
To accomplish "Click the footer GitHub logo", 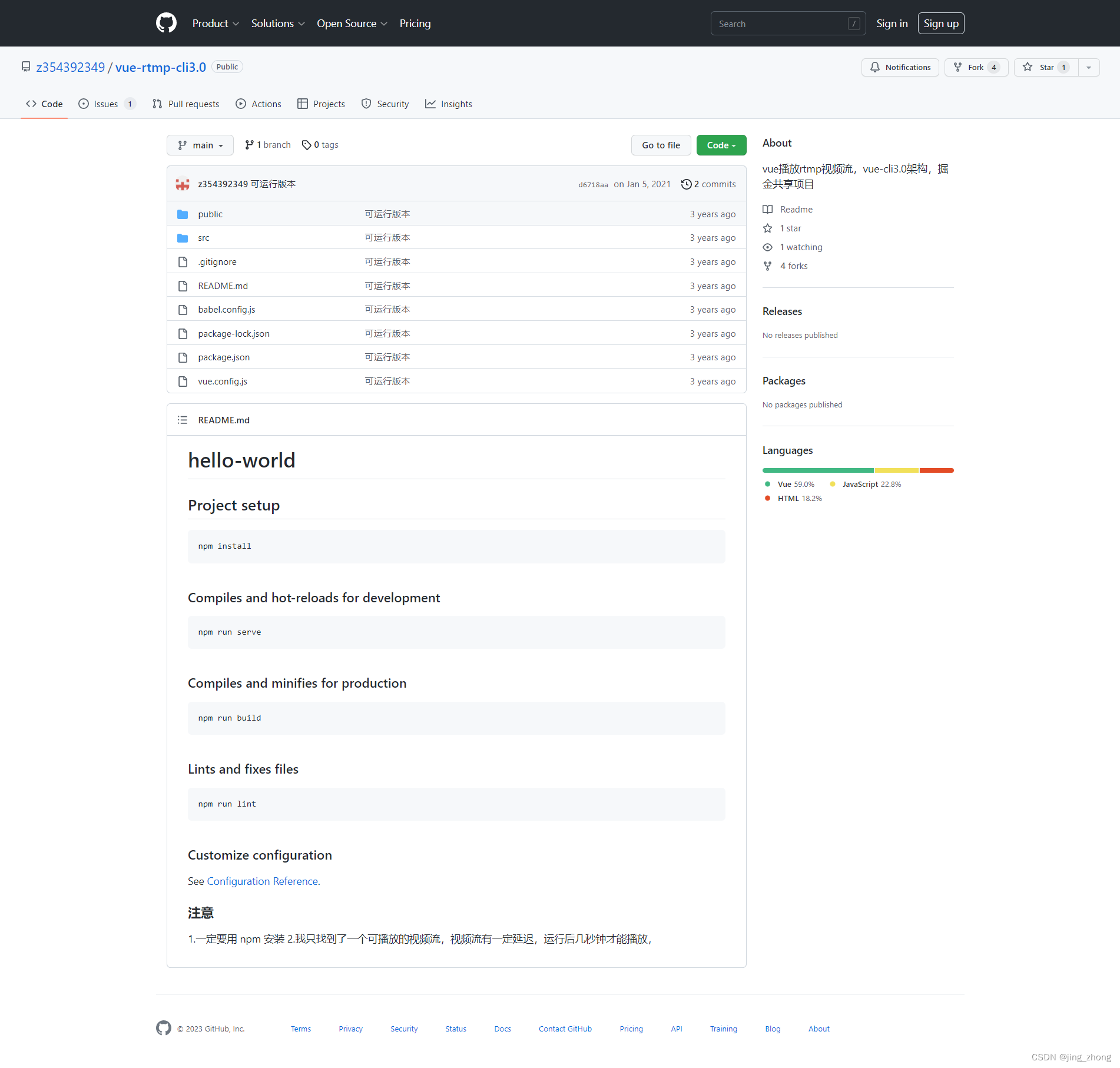I will coord(164,1028).
